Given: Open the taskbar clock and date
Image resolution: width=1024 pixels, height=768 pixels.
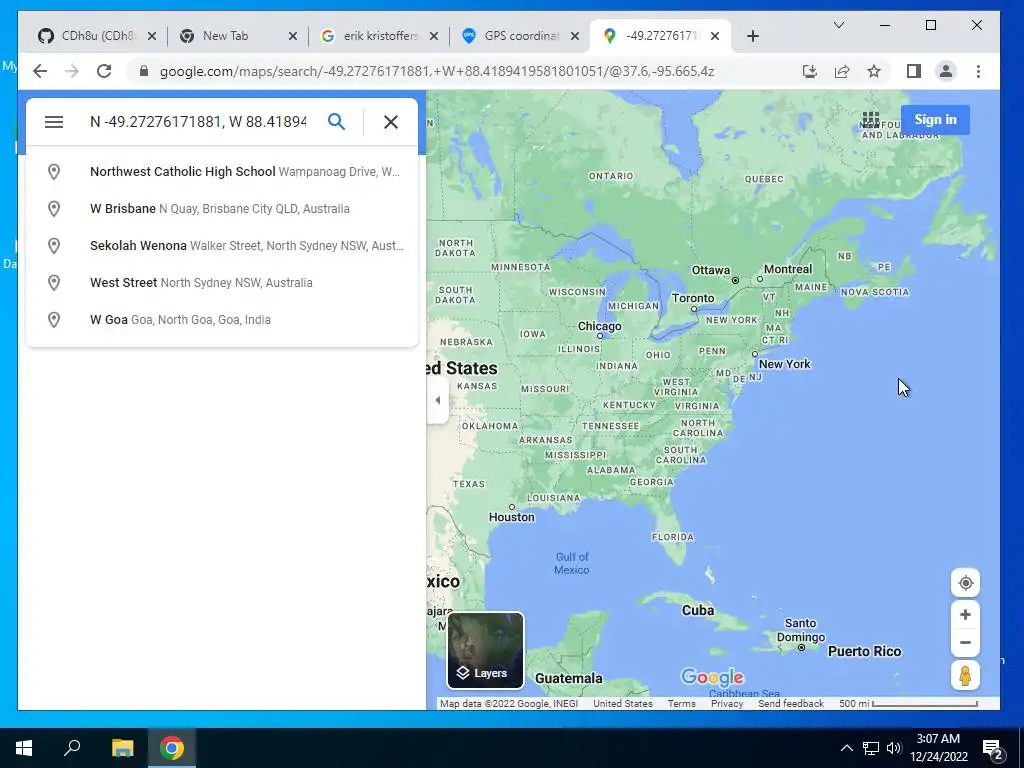Looking at the screenshot, I should (938, 748).
